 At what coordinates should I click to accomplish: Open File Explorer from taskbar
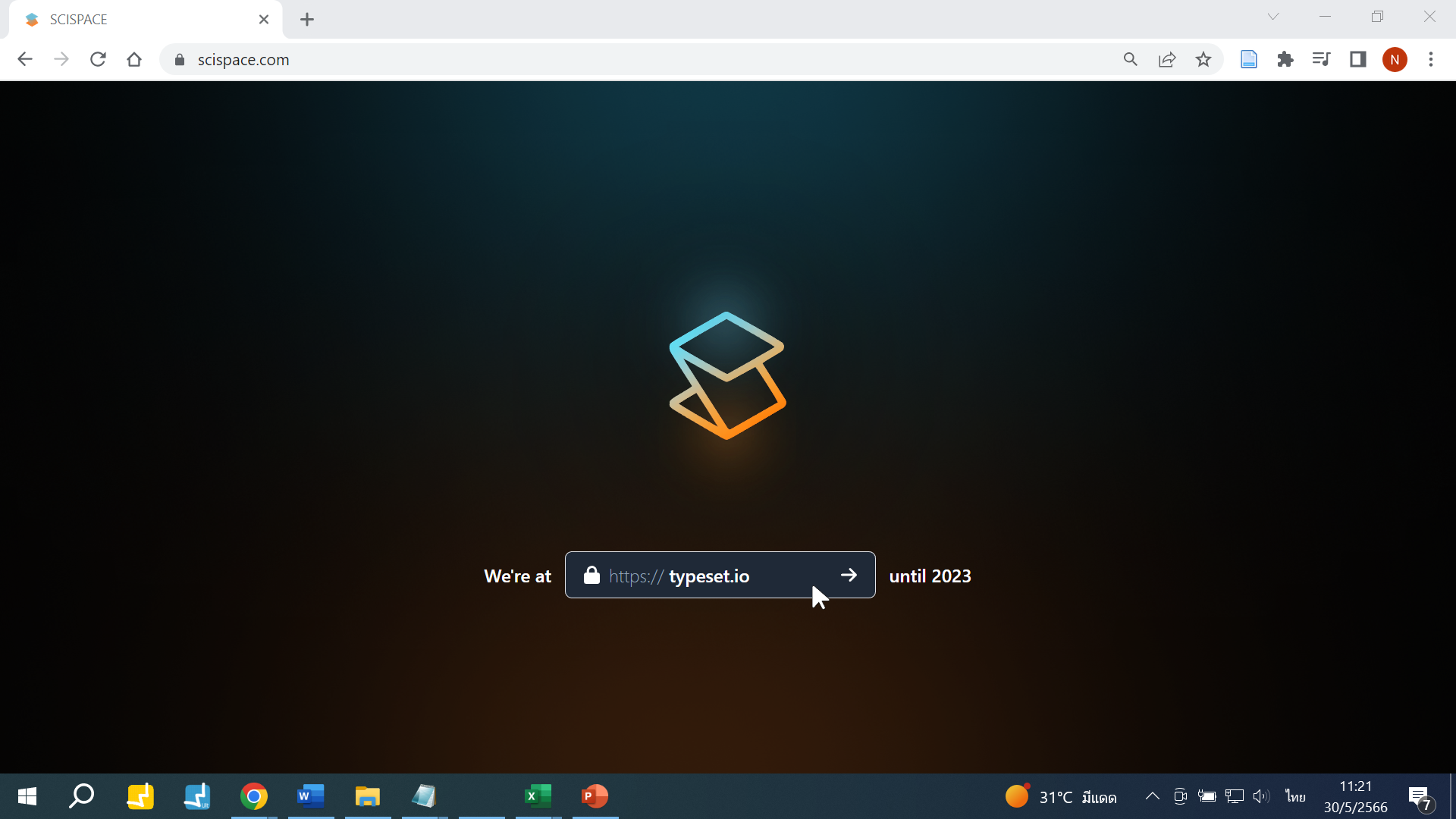point(368,796)
